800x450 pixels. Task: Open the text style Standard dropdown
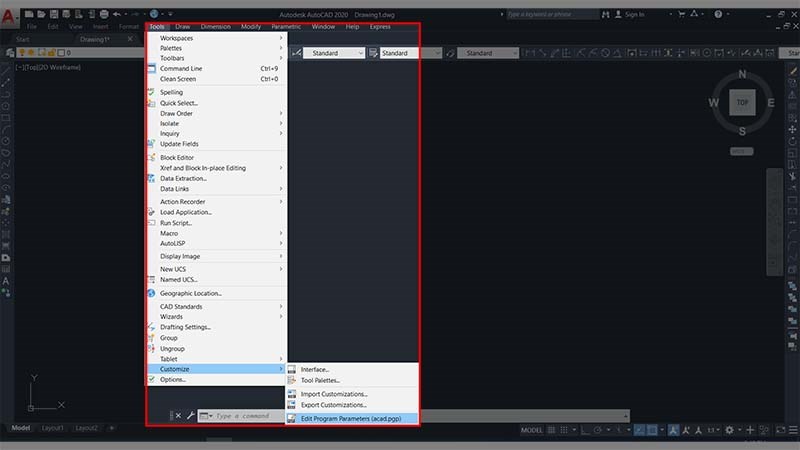point(334,53)
